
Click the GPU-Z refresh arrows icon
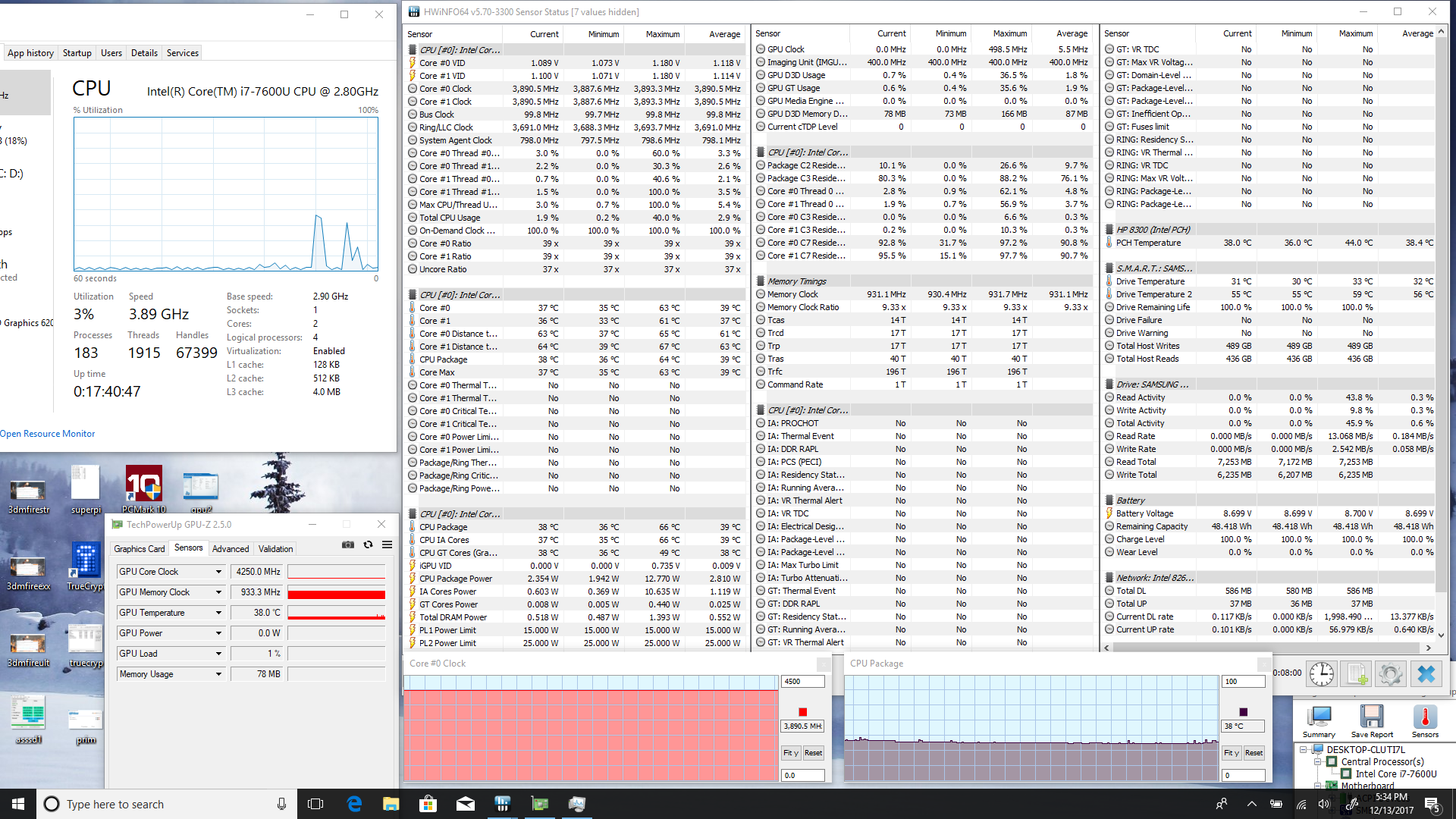368,544
